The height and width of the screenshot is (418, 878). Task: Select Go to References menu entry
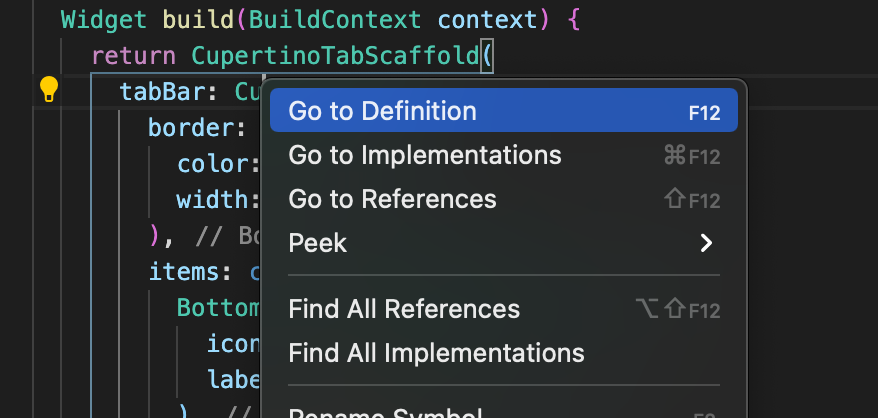click(503, 199)
